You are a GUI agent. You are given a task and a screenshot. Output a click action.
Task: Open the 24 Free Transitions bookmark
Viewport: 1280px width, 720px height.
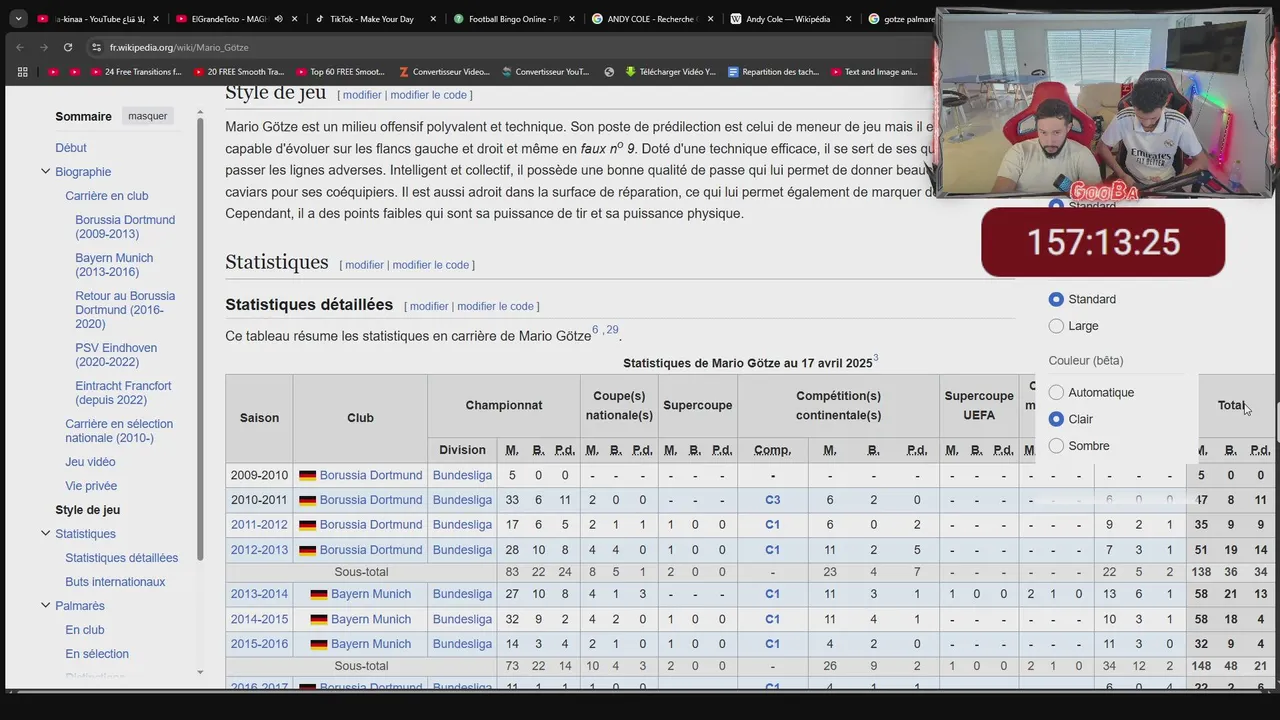coord(137,72)
